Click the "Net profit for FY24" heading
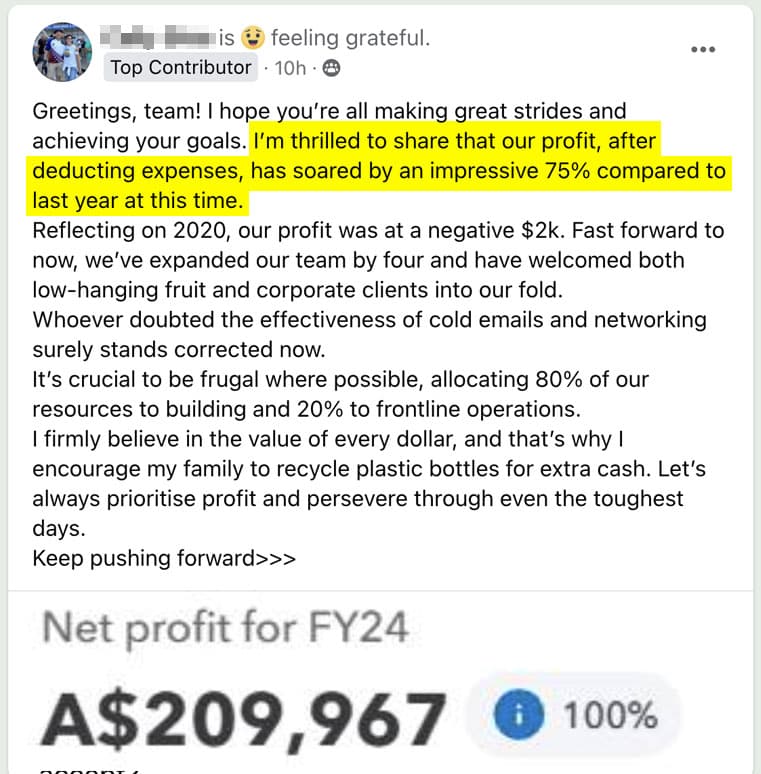This screenshot has height=774, width=761. [225, 629]
